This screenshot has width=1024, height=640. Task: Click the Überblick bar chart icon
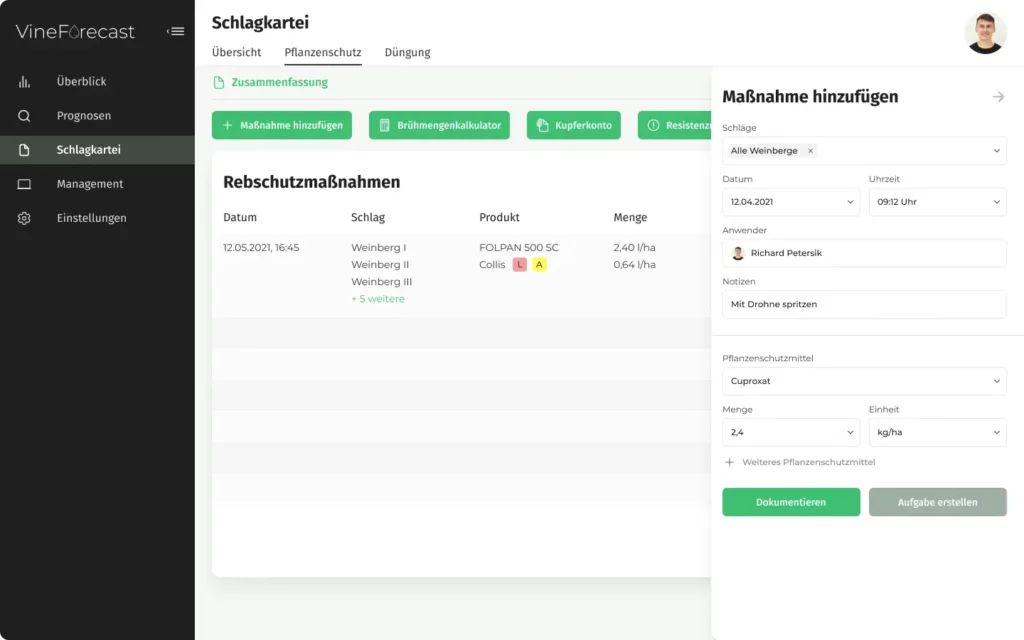coord(24,82)
